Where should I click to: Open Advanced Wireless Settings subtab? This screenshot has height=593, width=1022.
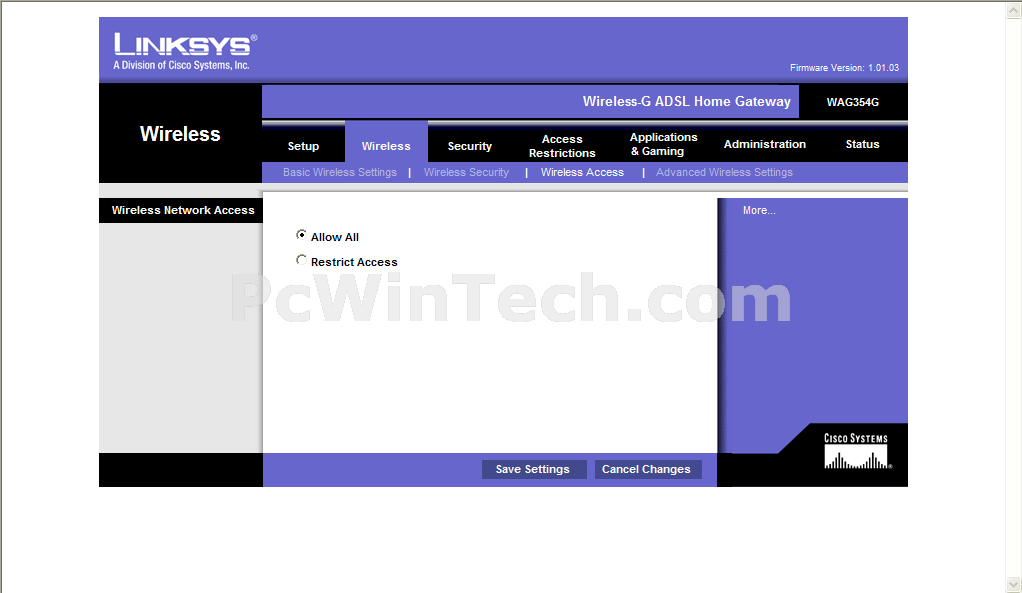[x=724, y=172]
